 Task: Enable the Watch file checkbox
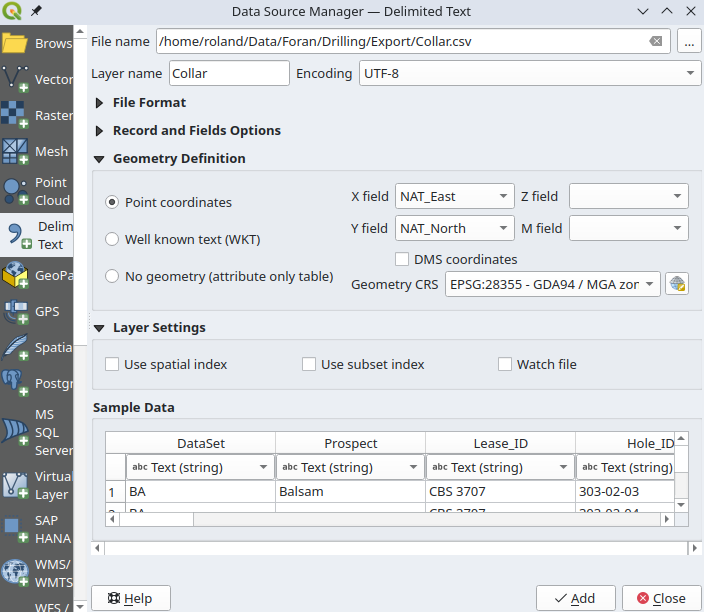click(x=505, y=364)
